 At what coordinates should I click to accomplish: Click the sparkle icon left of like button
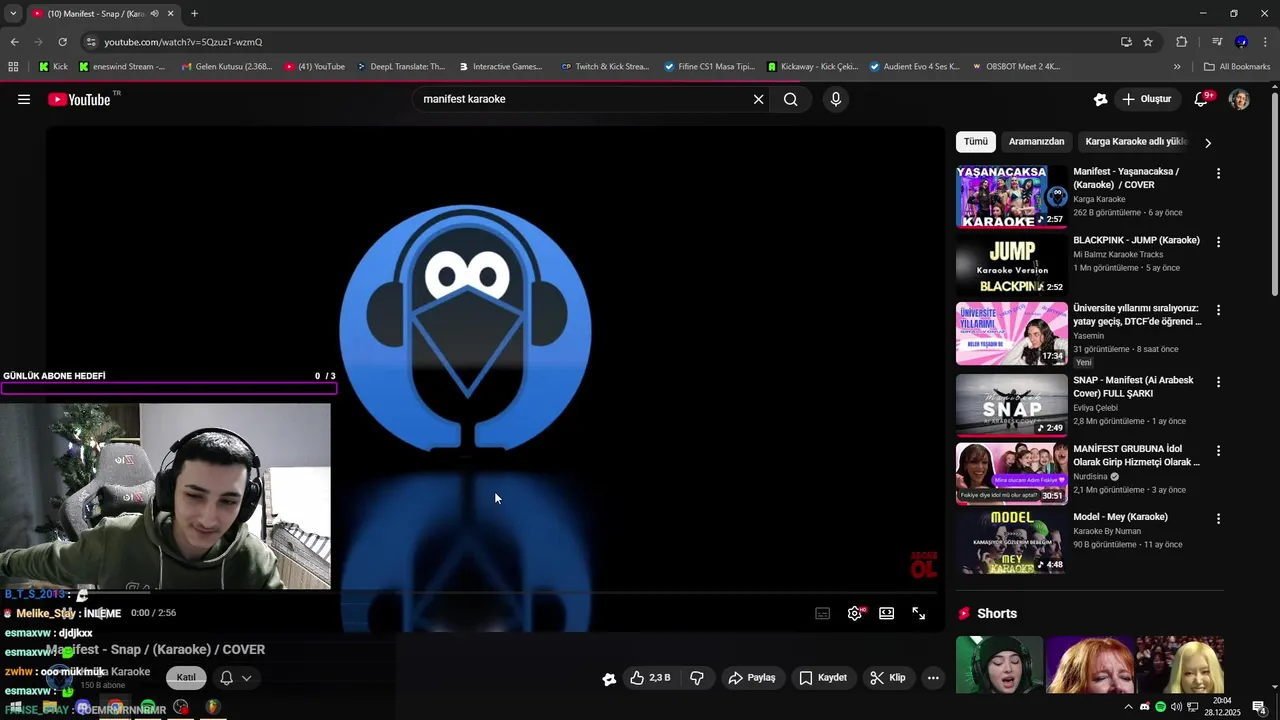tap(609, 679)
